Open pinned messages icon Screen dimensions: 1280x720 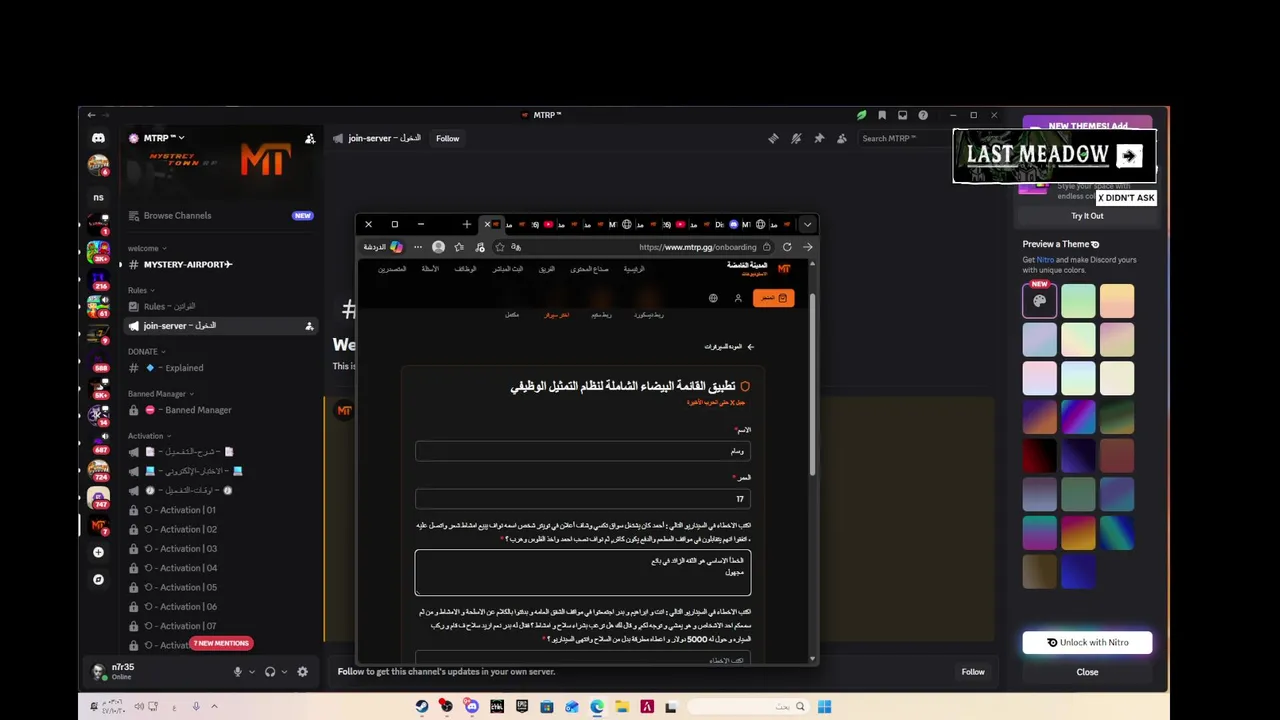point(819,138)
